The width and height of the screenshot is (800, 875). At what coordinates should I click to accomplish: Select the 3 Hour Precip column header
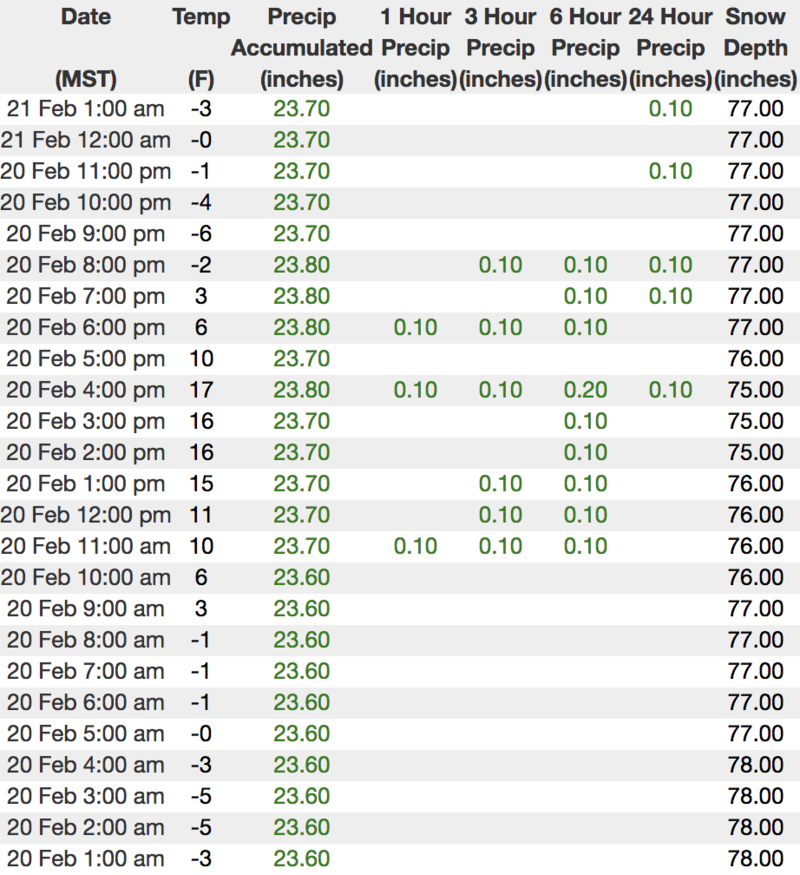tap(500, 47)
